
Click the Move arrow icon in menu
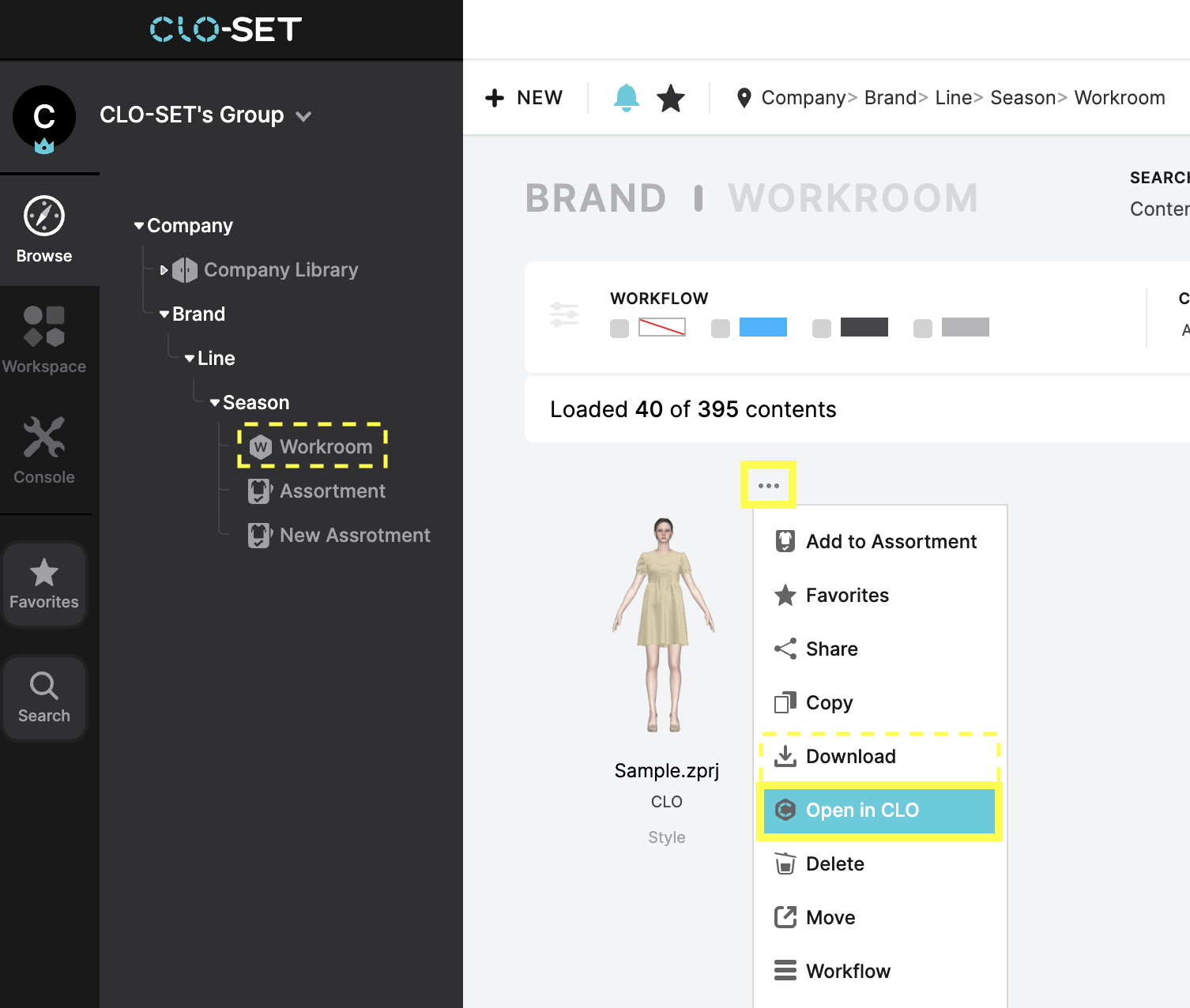[x=785, y=917]
